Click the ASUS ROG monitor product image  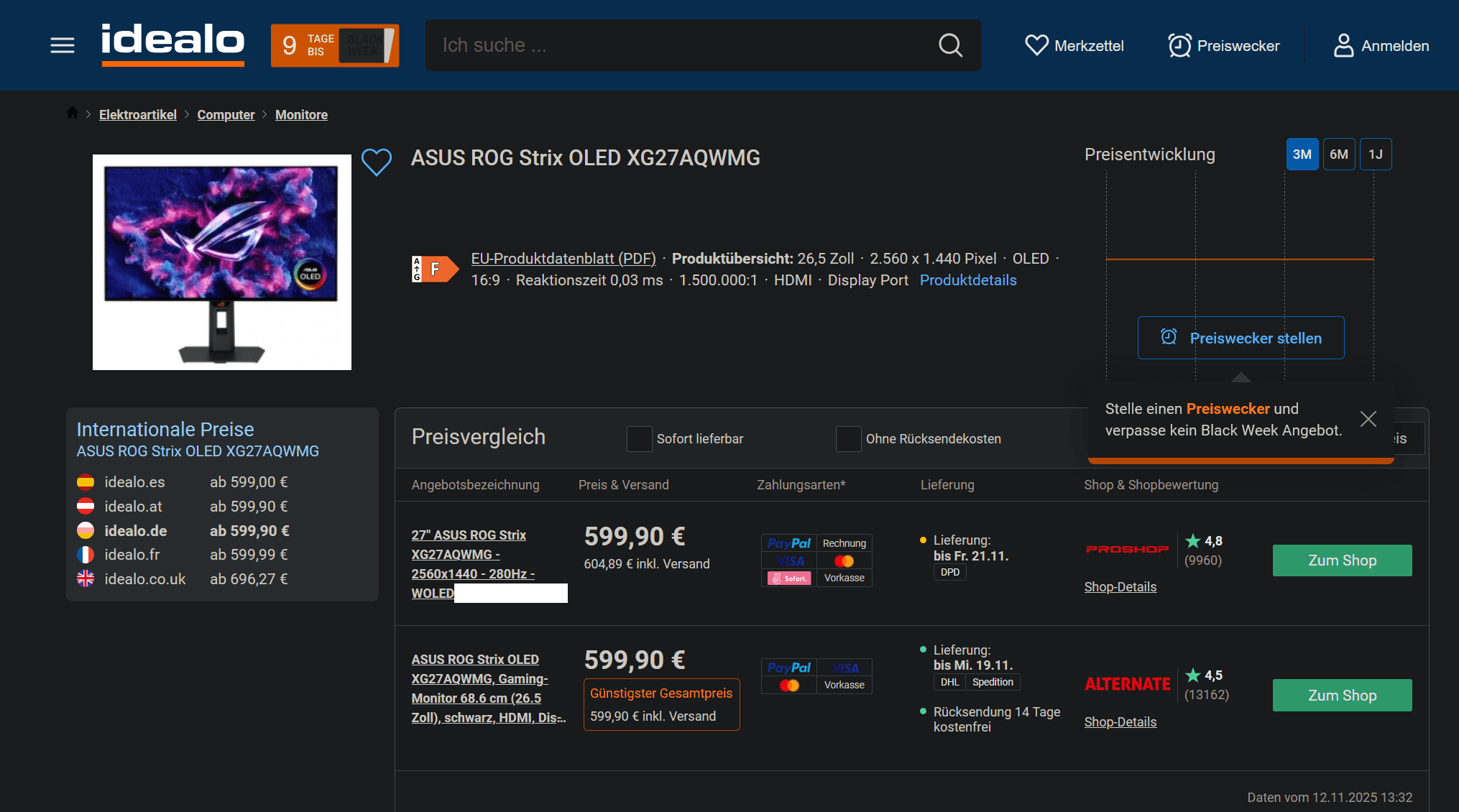click(221, 262)
